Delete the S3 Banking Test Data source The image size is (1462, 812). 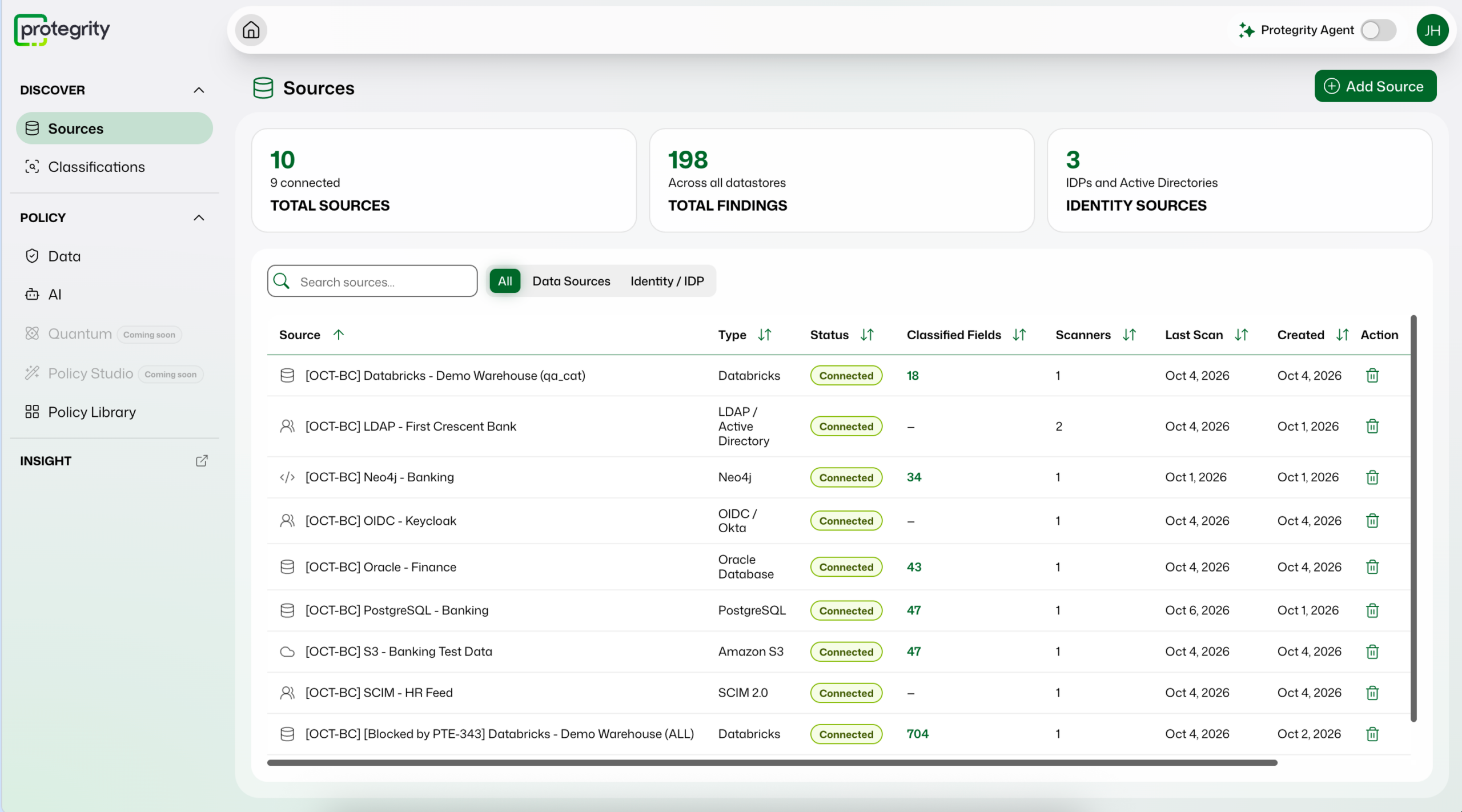1372,652
